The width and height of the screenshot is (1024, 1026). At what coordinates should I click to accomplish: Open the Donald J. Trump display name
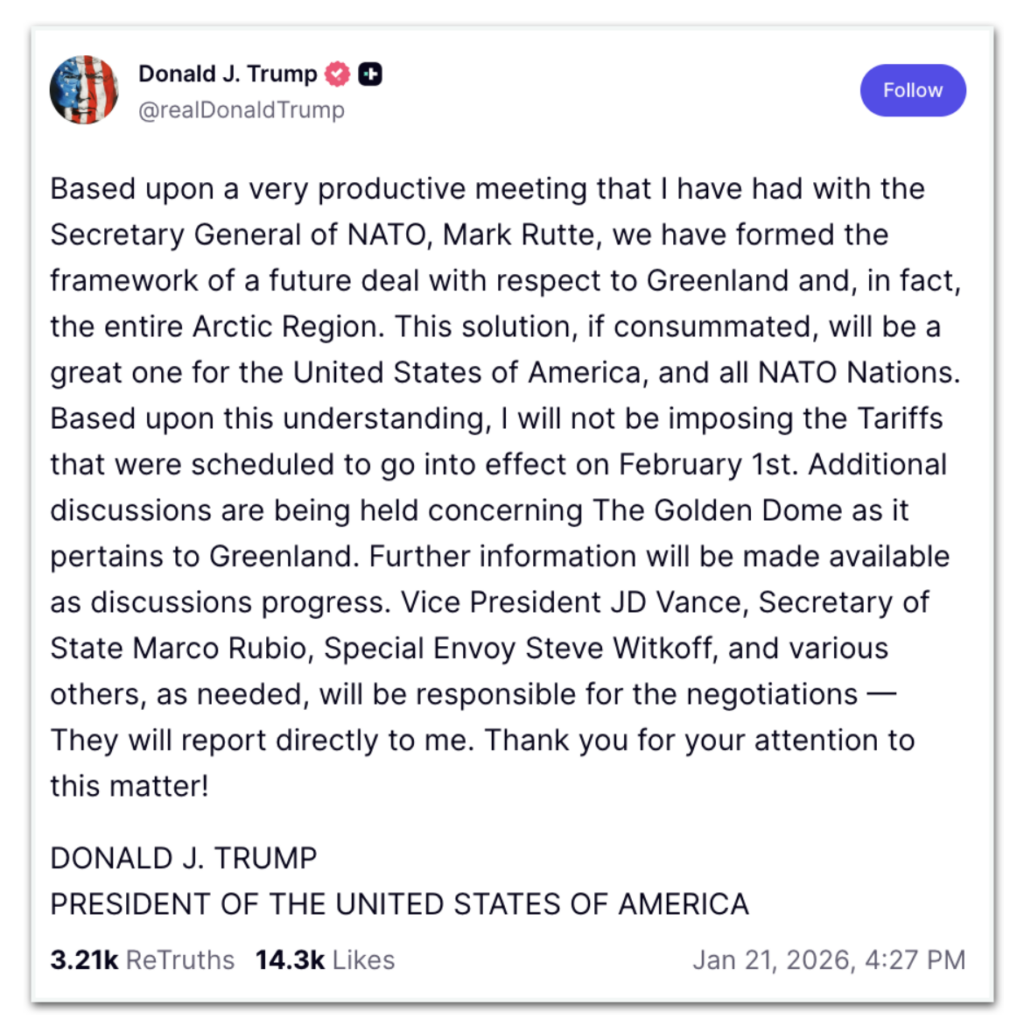227,74
